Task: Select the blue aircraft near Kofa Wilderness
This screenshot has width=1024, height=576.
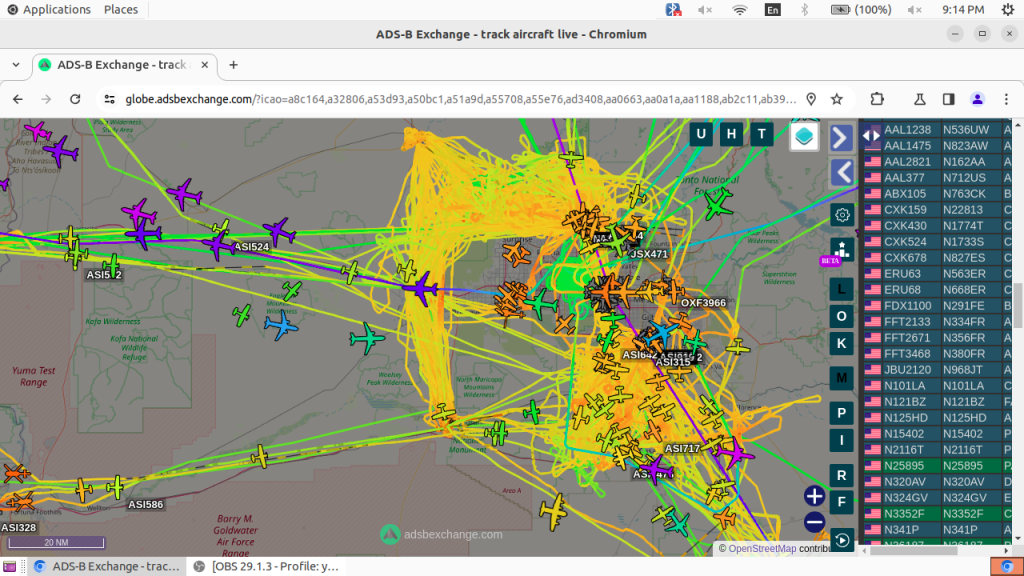Action: (x=281, y=325)
